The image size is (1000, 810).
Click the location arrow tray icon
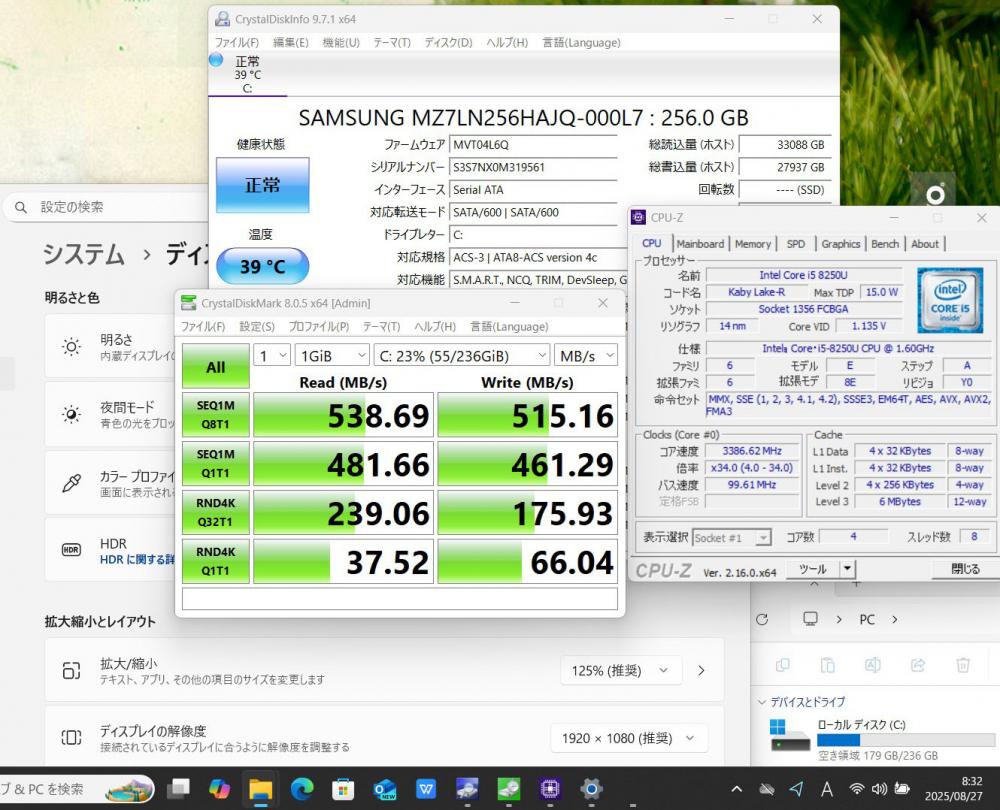(x=797, y=790)
